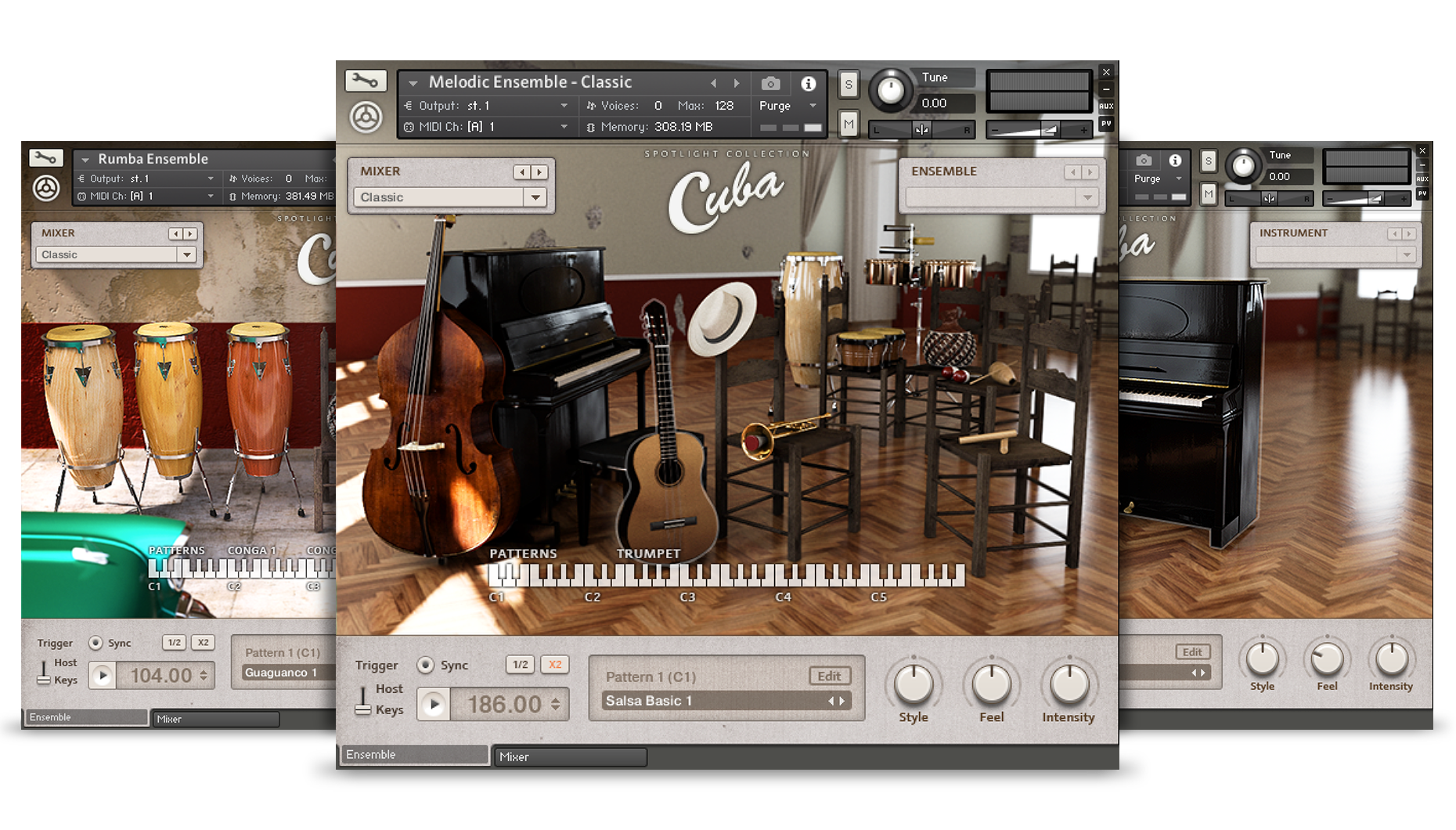Click the 186.00 tempo stepper arrows
Viewport: 1456px width, 830px height.
[x=555, y=705]
